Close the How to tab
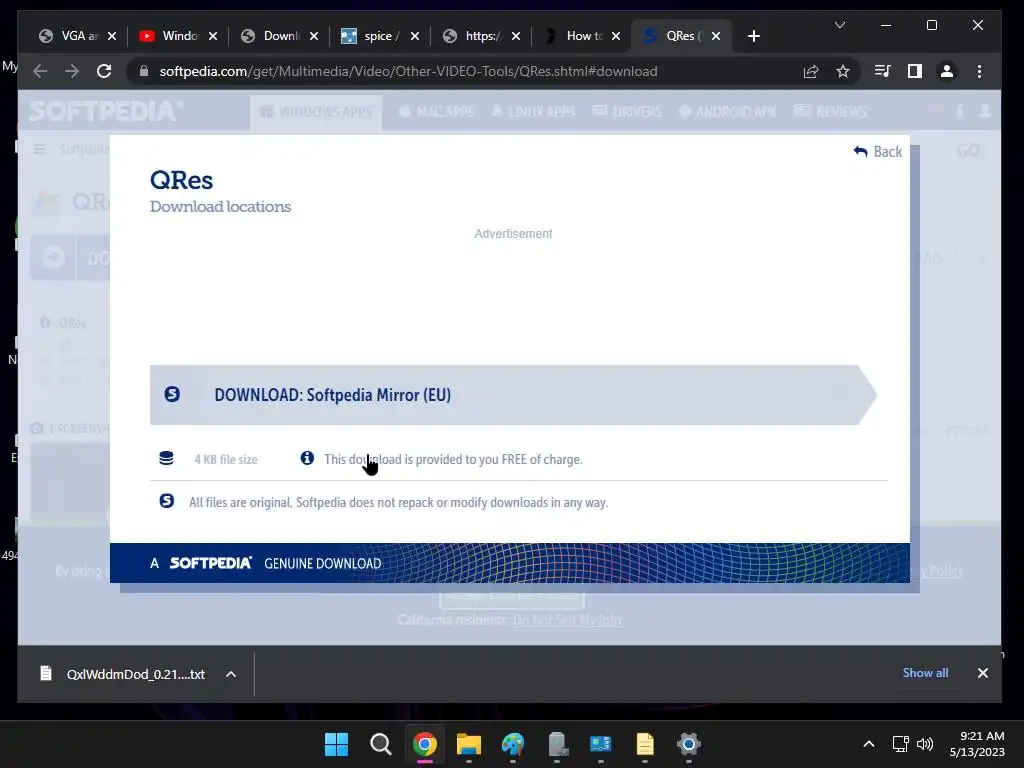The image size is (1024, 768). point(616,36)
